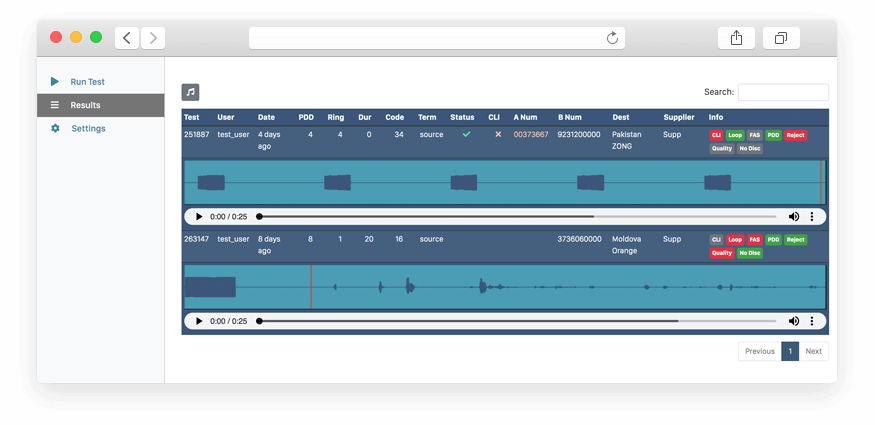Sort table by PDD column
Image resolution: width=875 pixels, height=425 pixels.
306,118
